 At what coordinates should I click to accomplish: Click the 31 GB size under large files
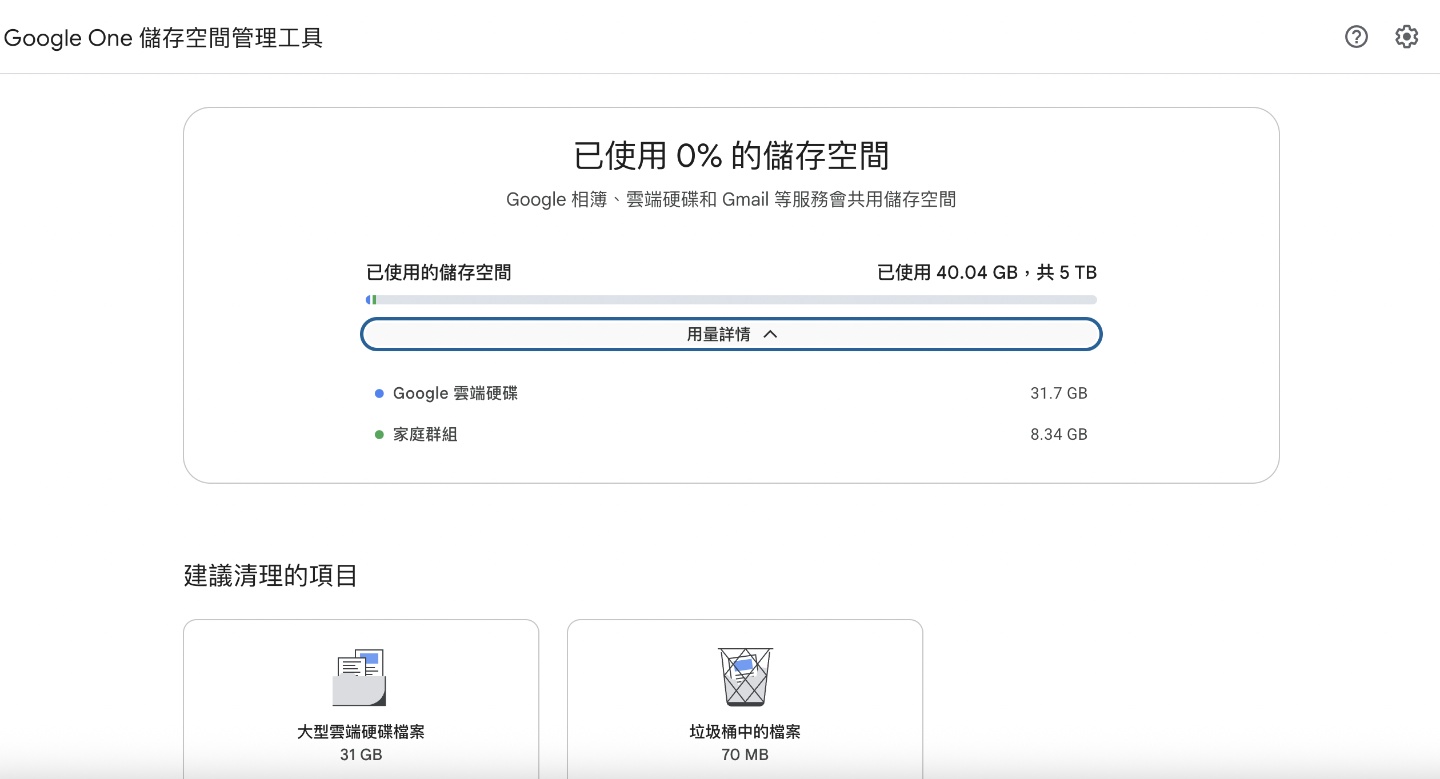pyautogui.click(x=361, y=755)
